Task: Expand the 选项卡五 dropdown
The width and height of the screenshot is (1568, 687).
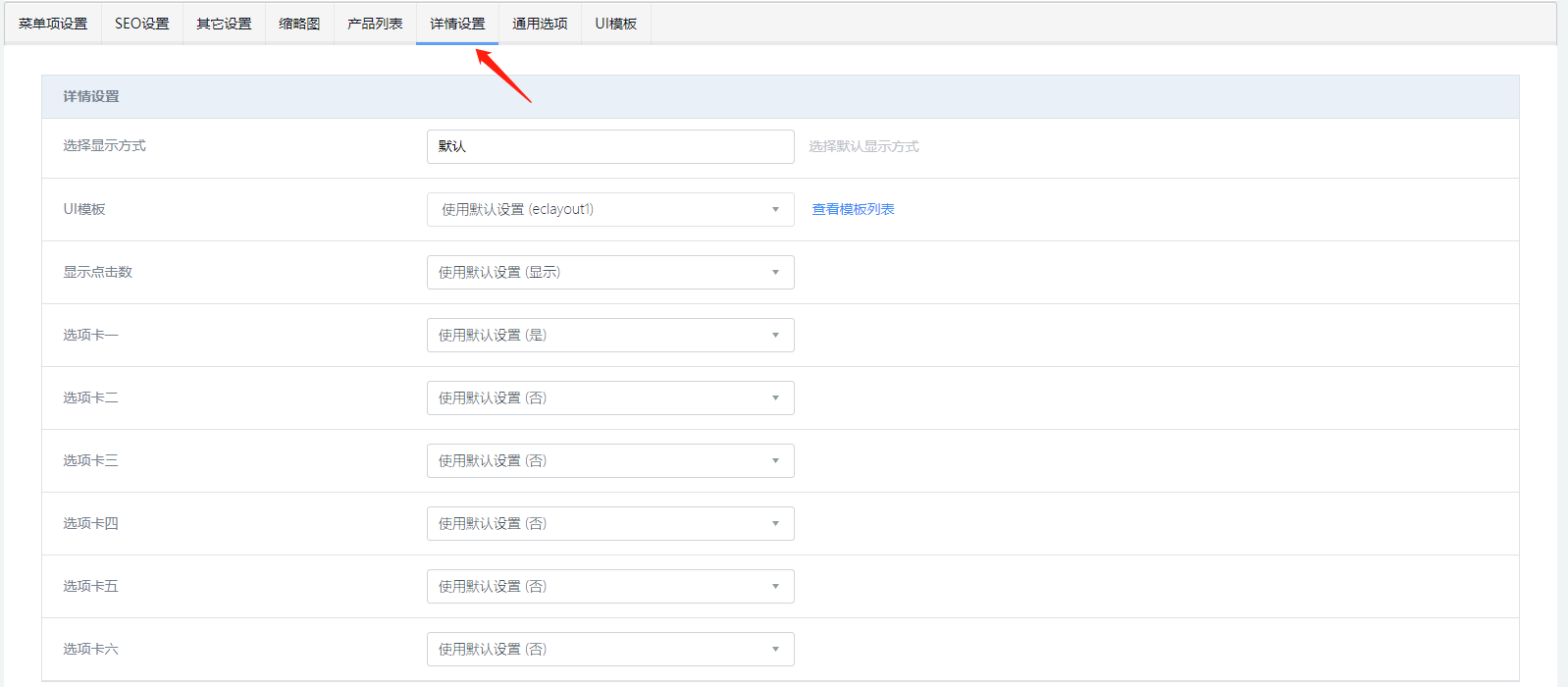Action: pyautogui.click(x=609, y=586)
